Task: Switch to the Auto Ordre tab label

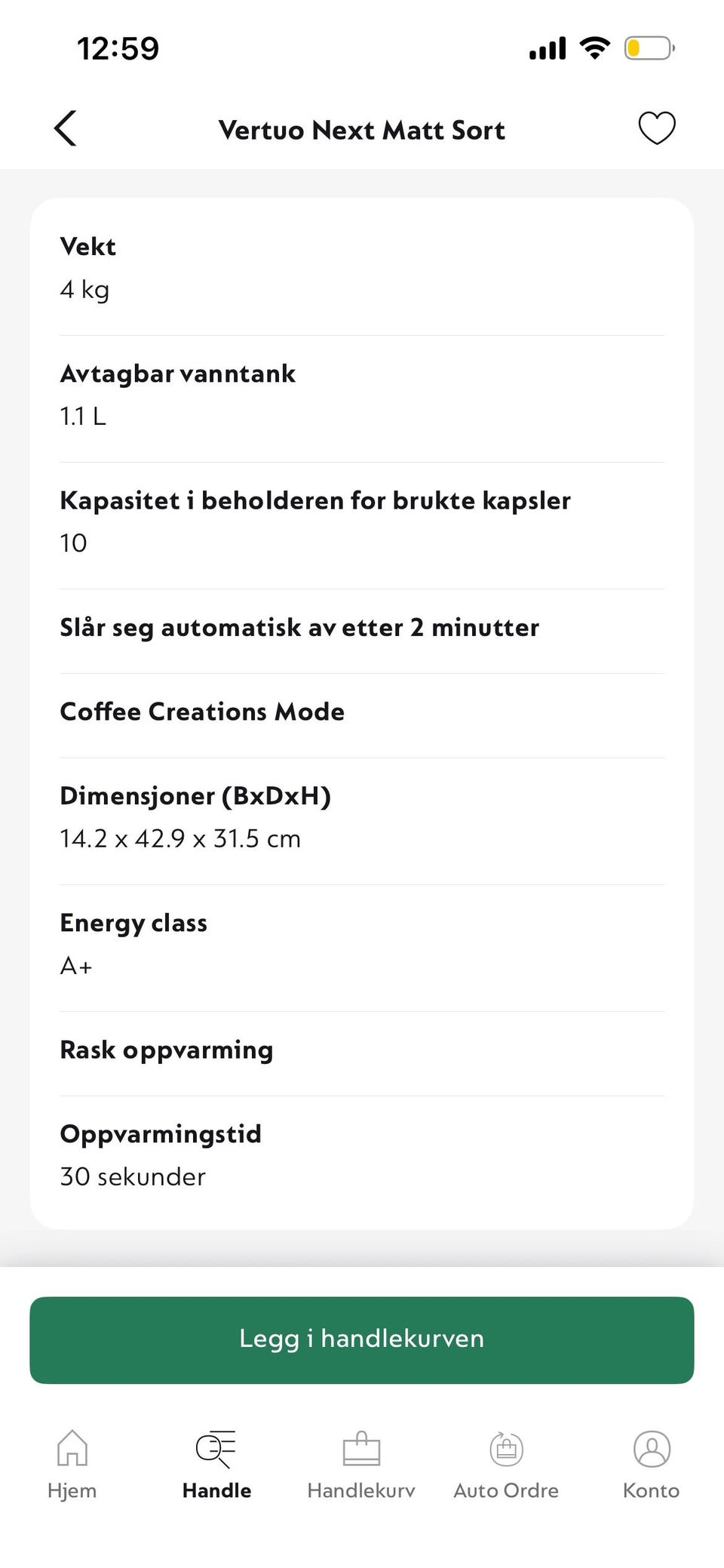Action: (506, 1490)
